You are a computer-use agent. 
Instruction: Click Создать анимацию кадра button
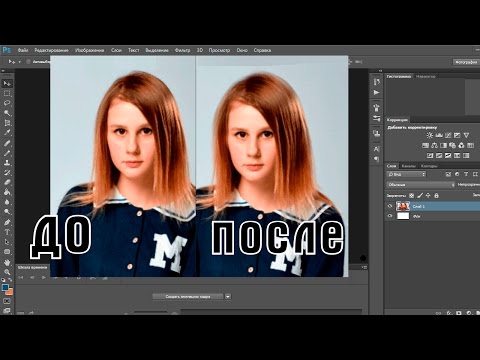[188, 296]
